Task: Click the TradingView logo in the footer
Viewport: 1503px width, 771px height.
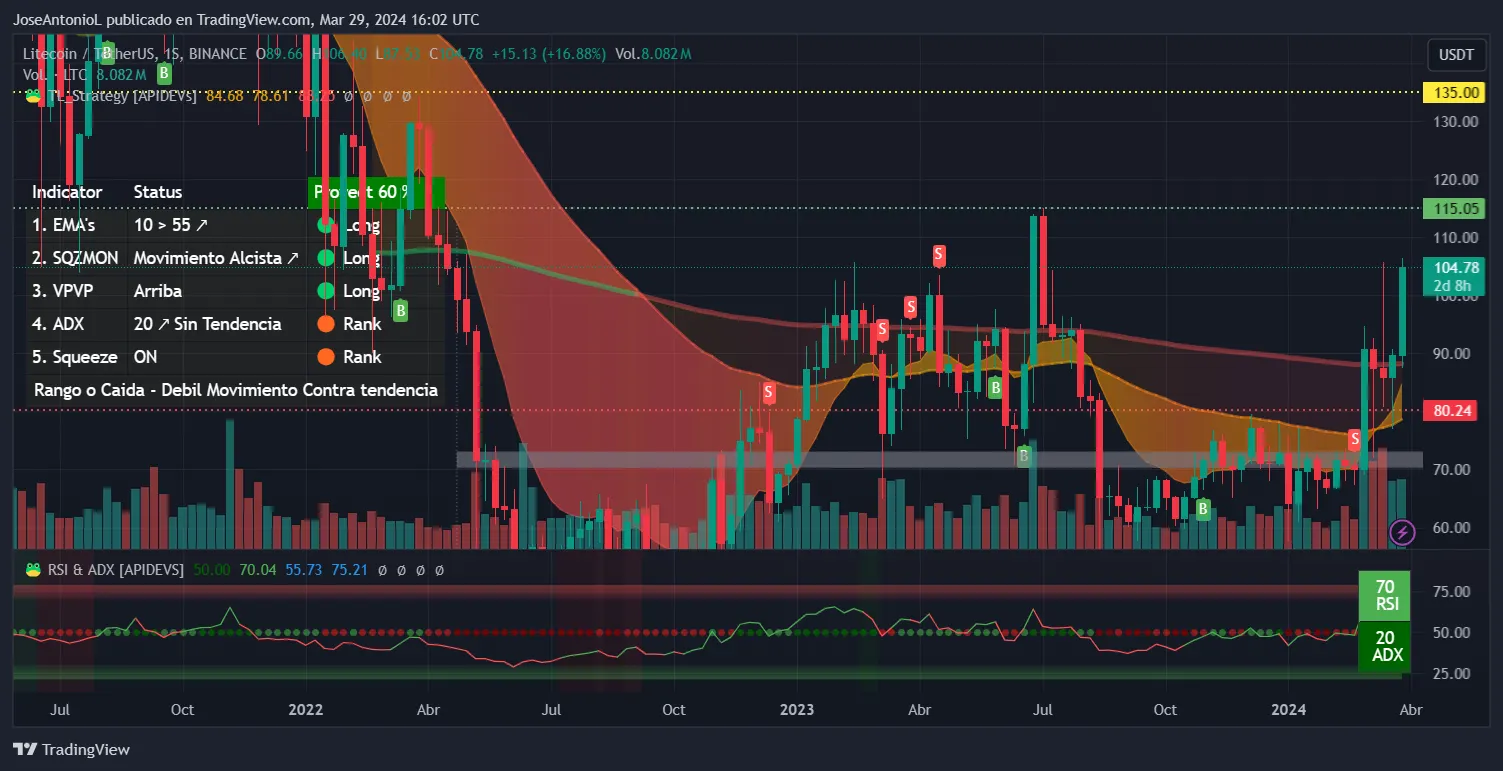Action: click(x=71, y=749)
